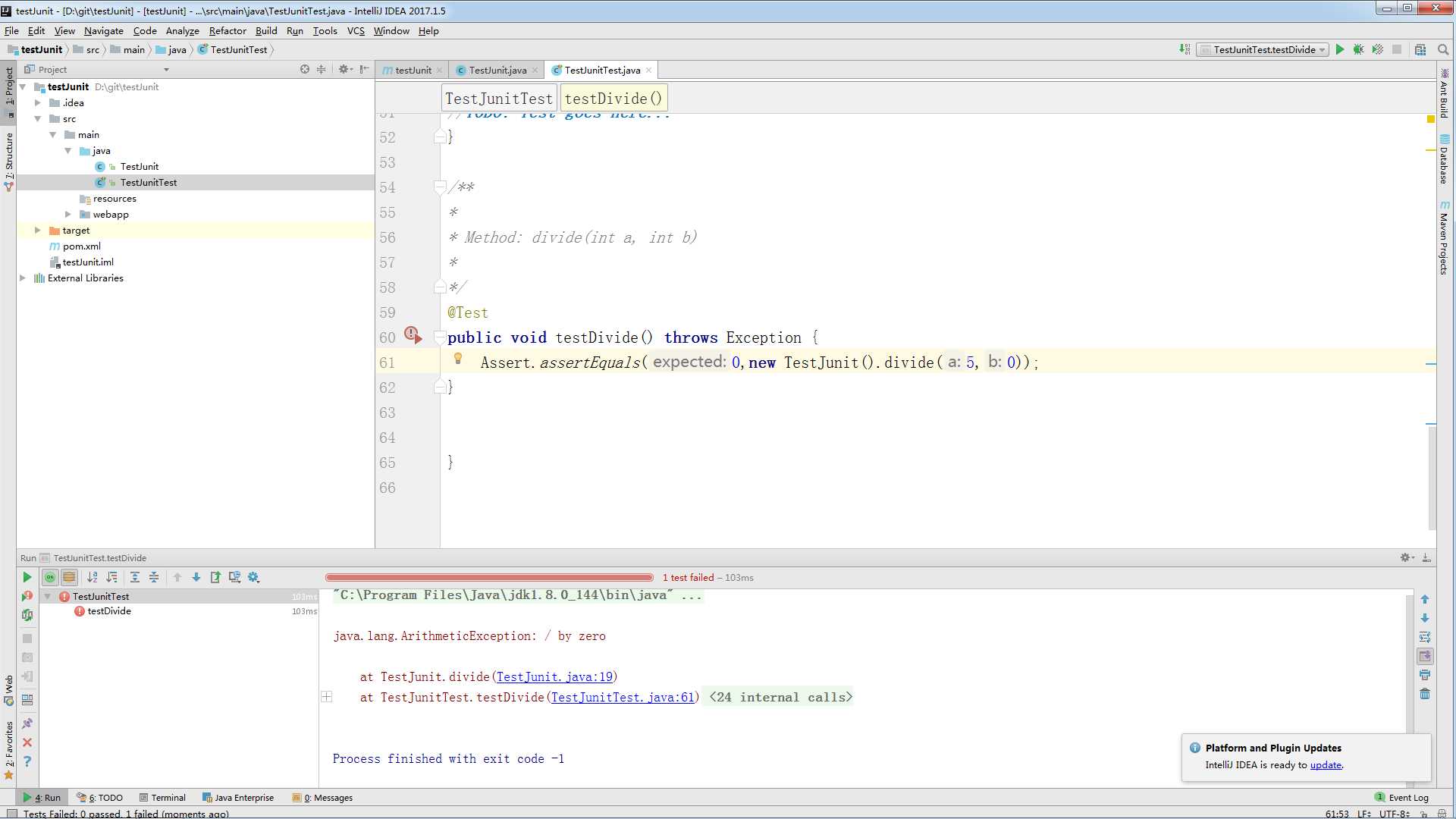Toggle Show Passed tests button
1456x819 pixels.
click(50, 578)
